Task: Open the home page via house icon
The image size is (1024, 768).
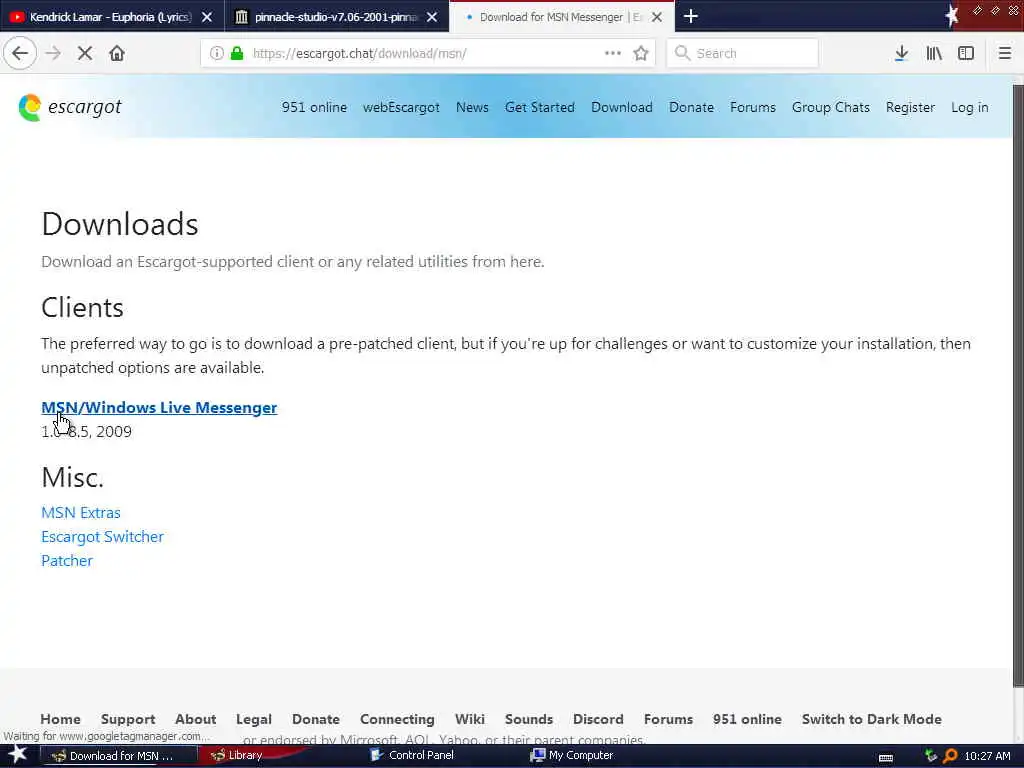Action: tap(117, 53)
